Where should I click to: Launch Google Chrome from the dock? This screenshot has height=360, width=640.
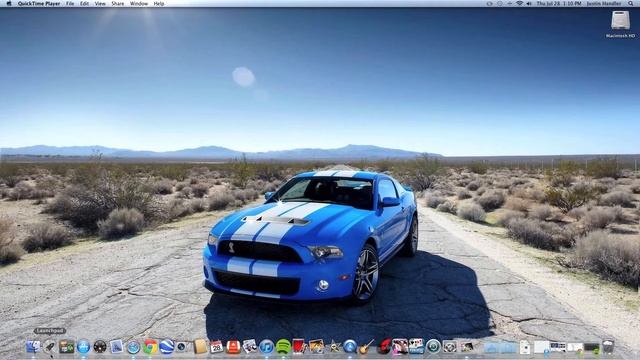[150, 347]
